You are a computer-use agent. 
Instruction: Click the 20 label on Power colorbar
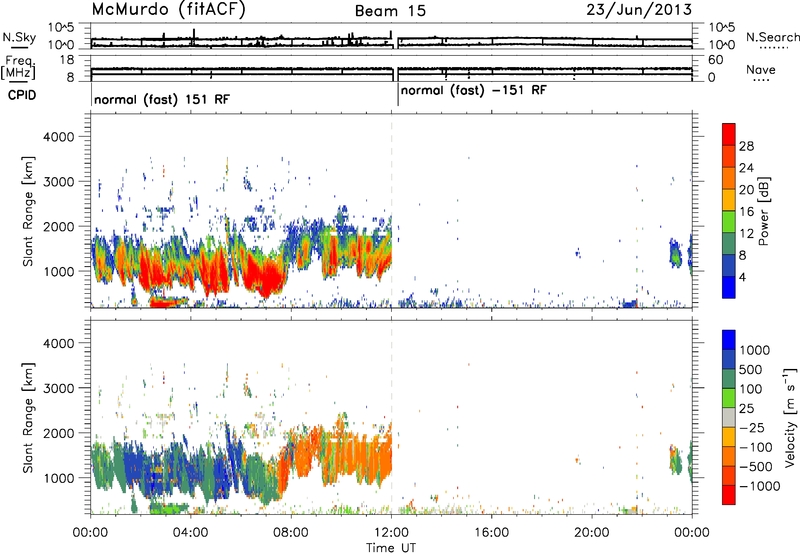click(x=746, y=190)
